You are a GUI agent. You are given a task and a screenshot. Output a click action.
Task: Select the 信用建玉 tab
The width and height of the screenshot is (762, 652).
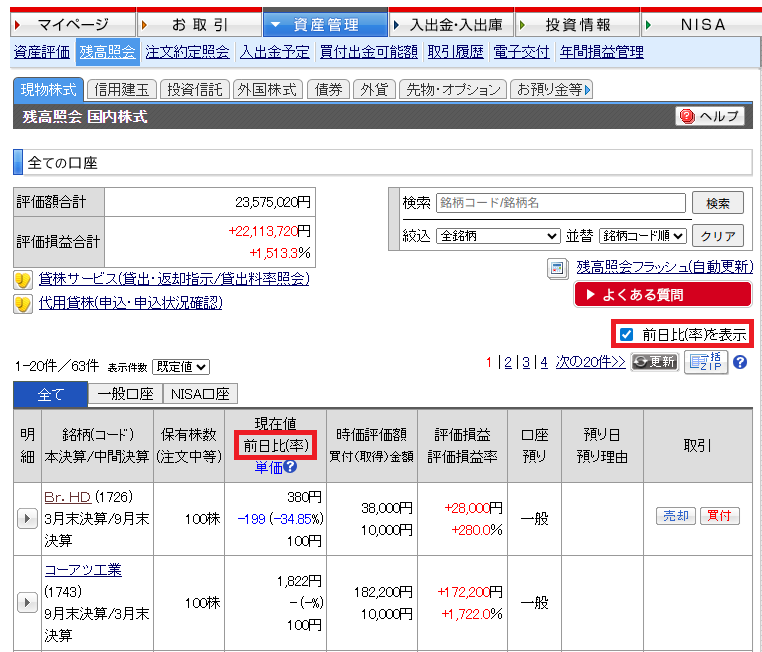tap(121, 89)
